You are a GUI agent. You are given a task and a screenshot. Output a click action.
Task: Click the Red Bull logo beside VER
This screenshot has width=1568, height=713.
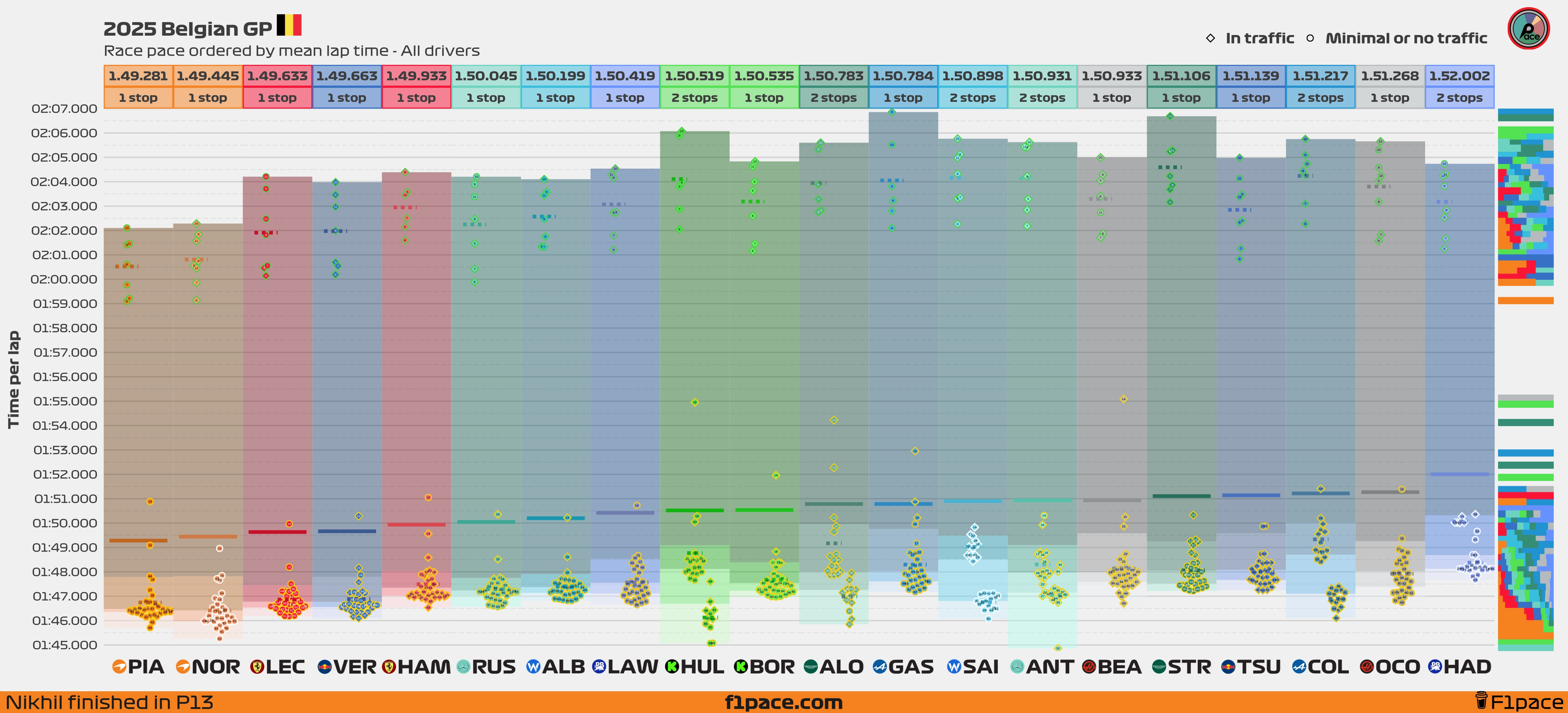point(325,667)
